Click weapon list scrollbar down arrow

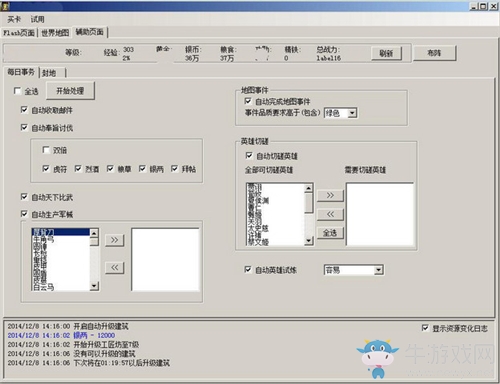pos(94,286)
